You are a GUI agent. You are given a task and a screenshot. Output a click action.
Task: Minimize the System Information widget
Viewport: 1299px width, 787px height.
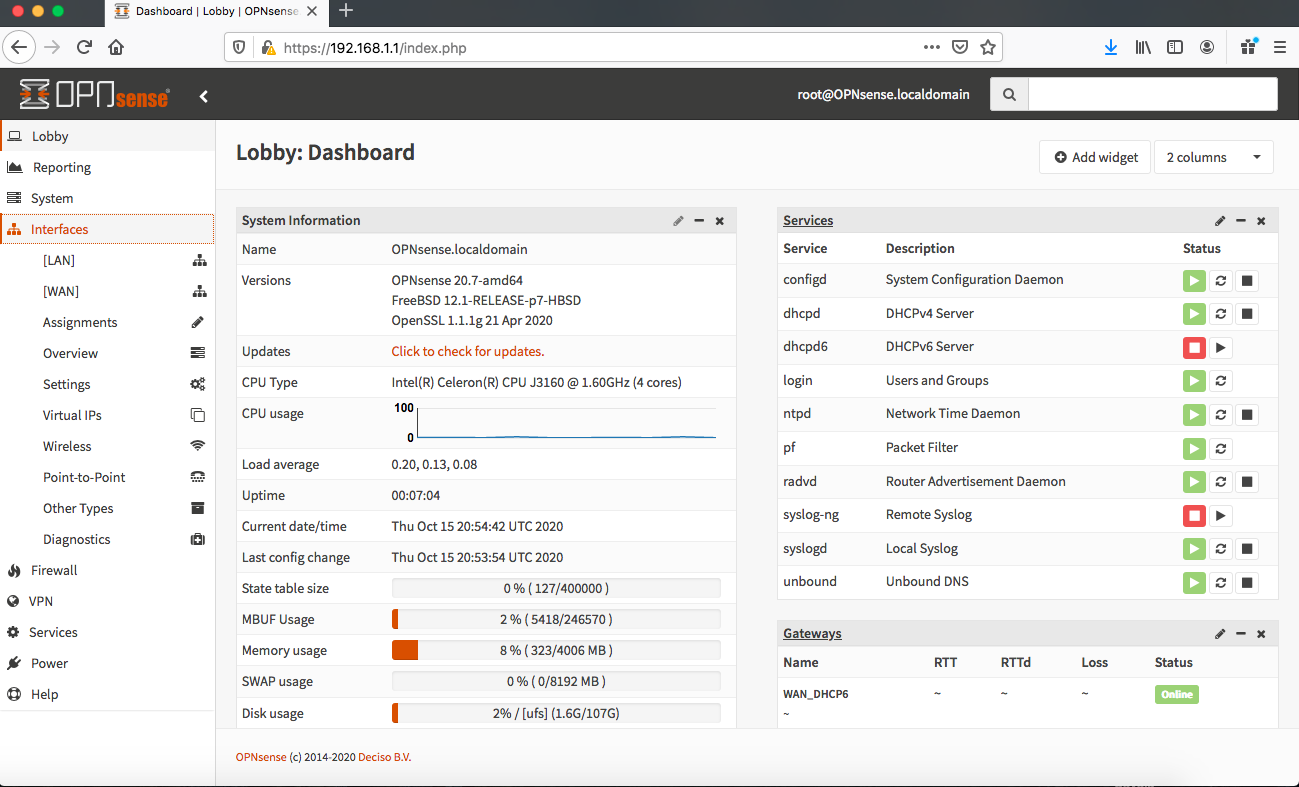pos(699,221)
